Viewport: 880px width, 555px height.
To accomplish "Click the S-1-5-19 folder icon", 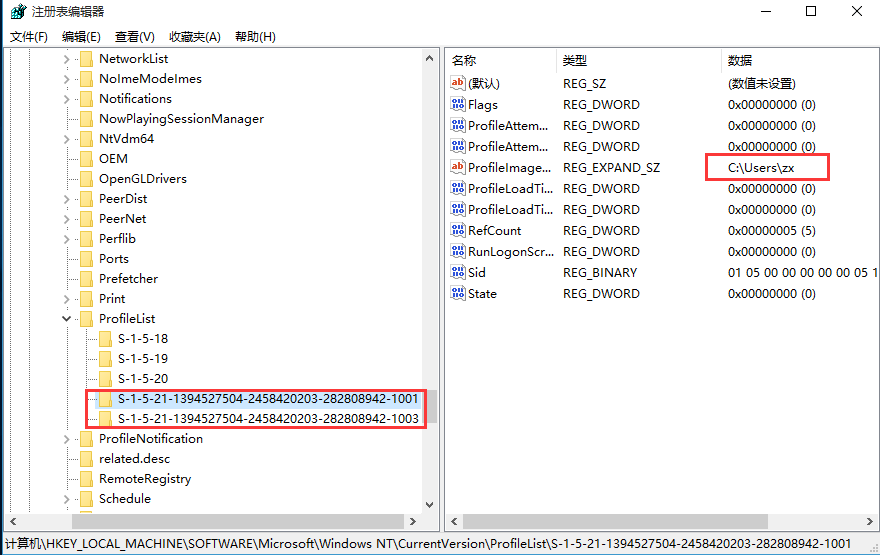I will tap(105, 359).
